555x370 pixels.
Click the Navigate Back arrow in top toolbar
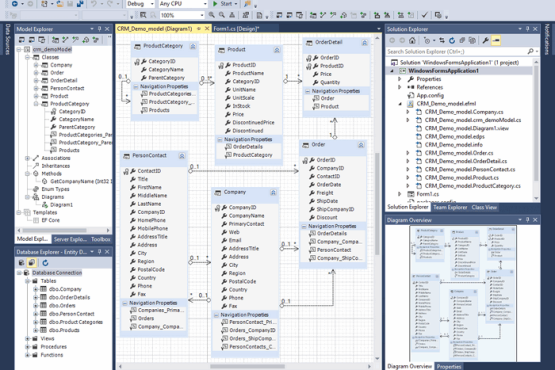click(x=15, y=4)
